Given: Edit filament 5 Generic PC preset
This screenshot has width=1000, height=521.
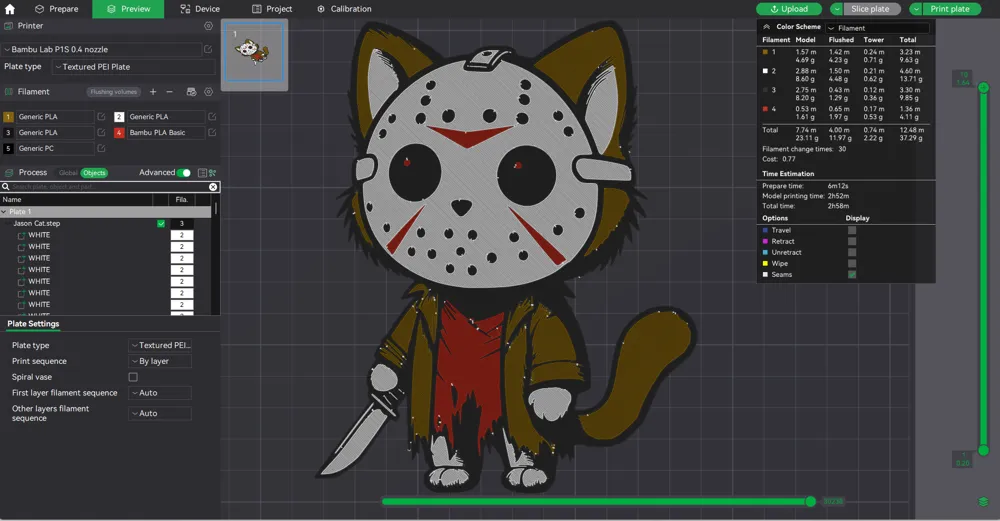Looking at the screenshot, I should pyautogui.click(x=101, y=149).
